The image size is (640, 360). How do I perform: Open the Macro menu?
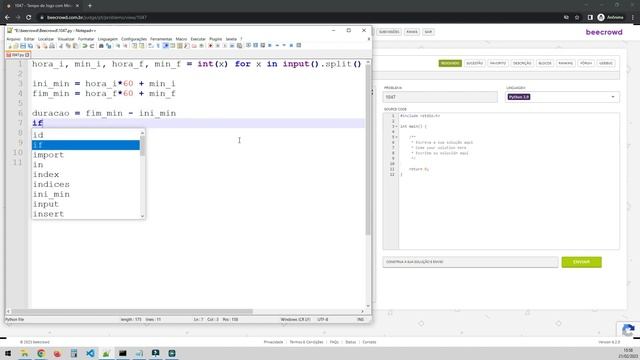point(181,39)
